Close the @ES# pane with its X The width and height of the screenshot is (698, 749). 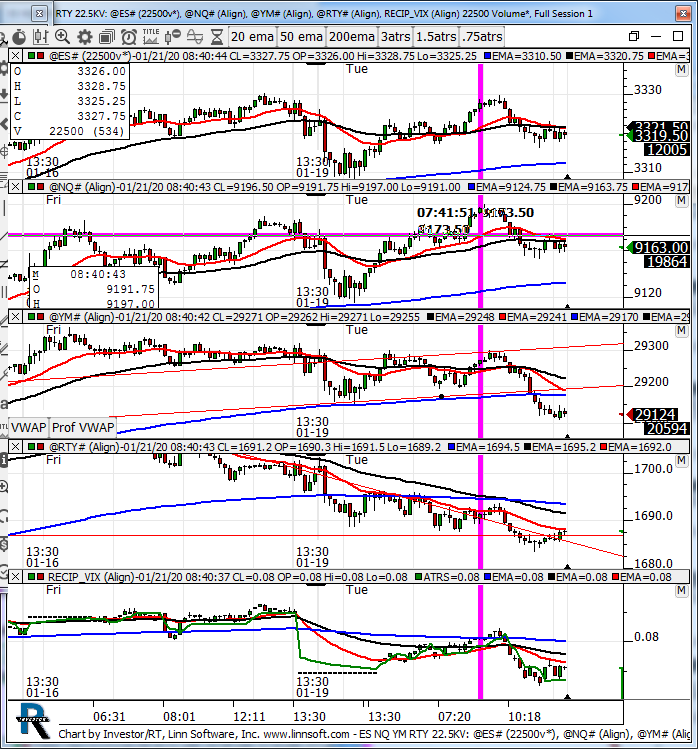[x=15, y=56]
